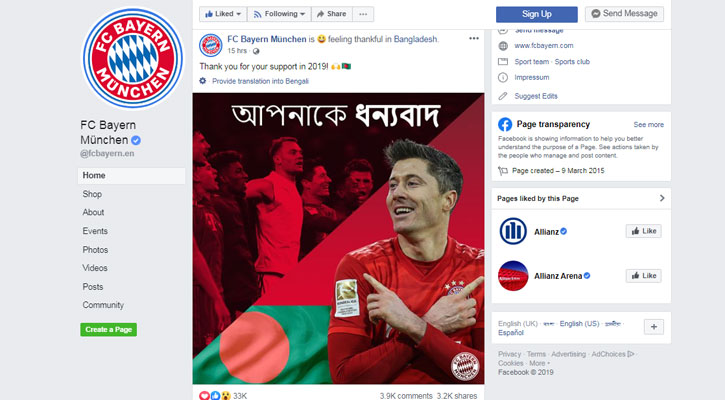Click the Allianz page logo
Image resolution: width=725 pixels, height=400 pixels.
point(513,231)
